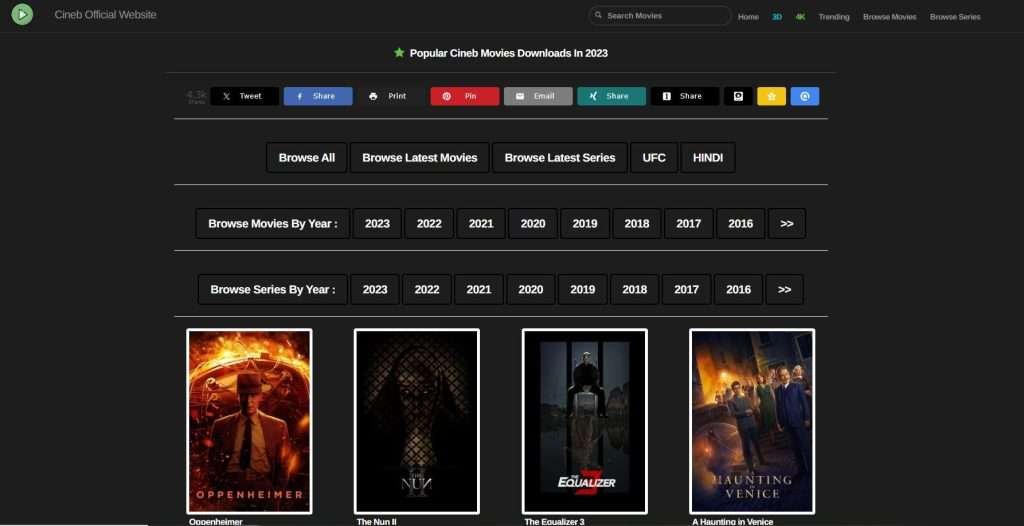Screen dimensions: 1024x526
Task: Expand more years in Browse Movies row
Action: point(787,223)
